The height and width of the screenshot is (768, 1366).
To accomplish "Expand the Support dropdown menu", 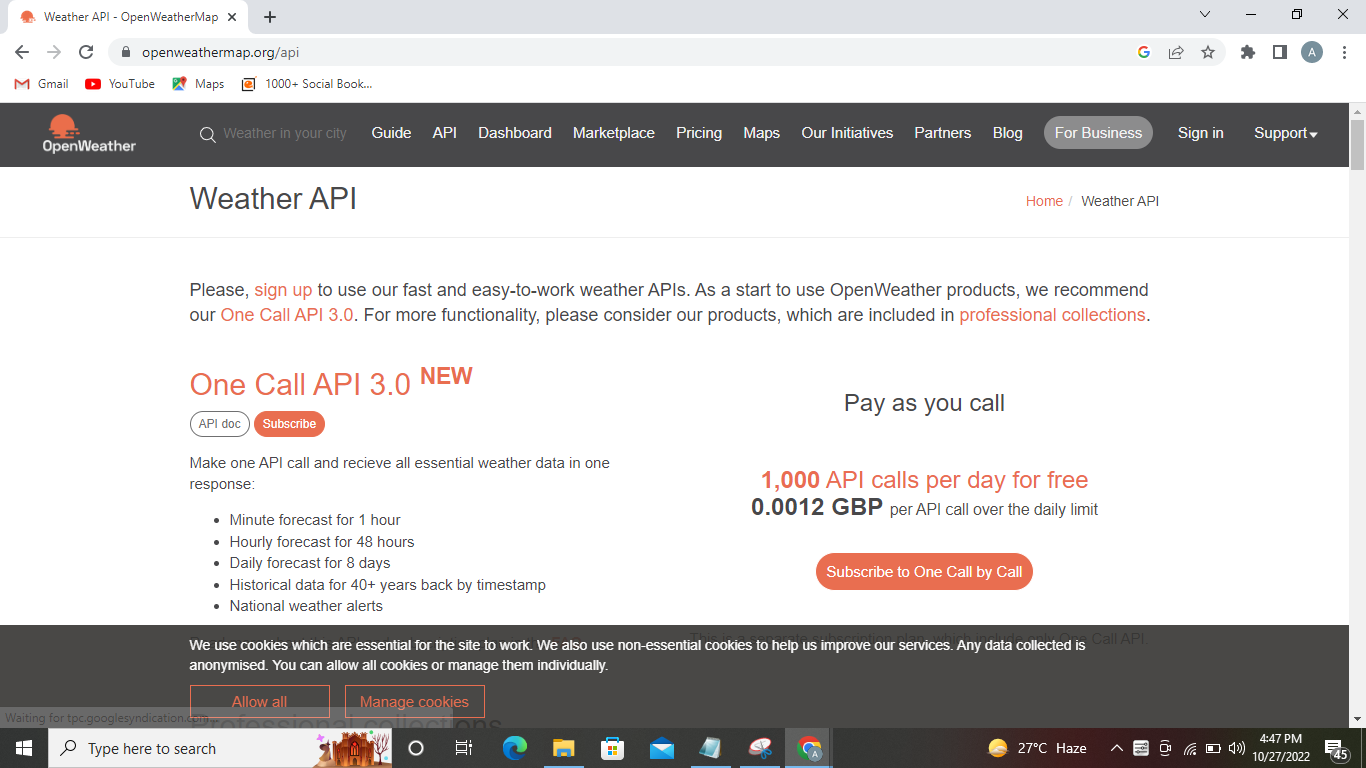I will pos(1286,133).
